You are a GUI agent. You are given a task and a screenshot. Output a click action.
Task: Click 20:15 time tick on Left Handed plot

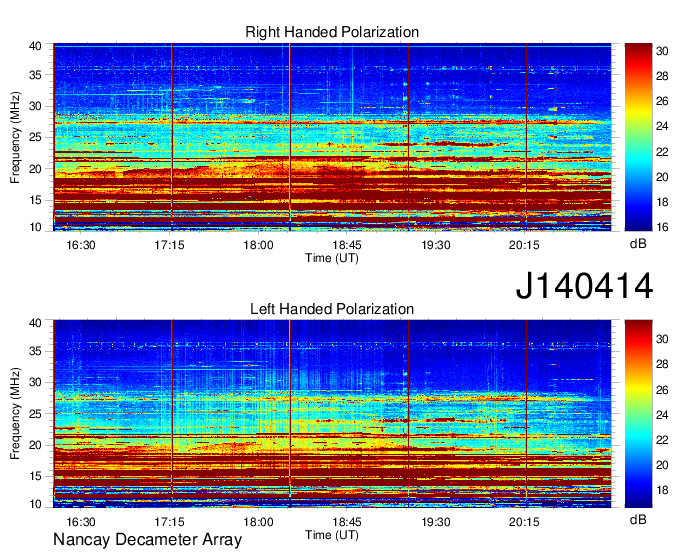click(524, 522)
